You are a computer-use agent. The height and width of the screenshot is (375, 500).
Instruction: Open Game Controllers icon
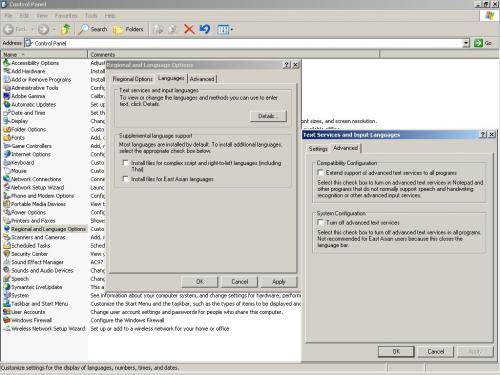click(7, 146)
